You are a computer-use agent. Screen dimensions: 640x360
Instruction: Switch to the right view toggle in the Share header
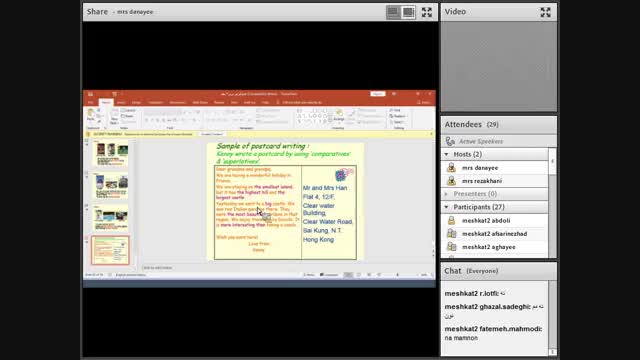pos(408,12)
